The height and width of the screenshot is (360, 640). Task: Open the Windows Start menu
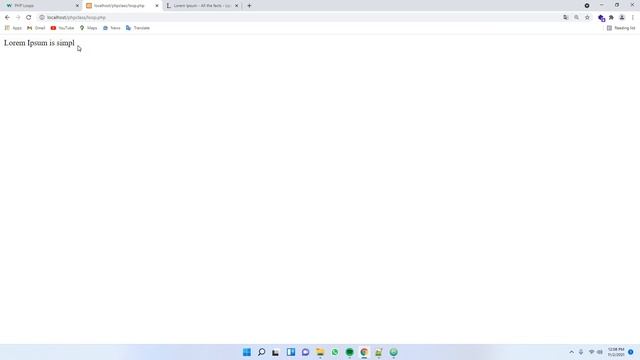pyautogui.click(x=247, y=352)
